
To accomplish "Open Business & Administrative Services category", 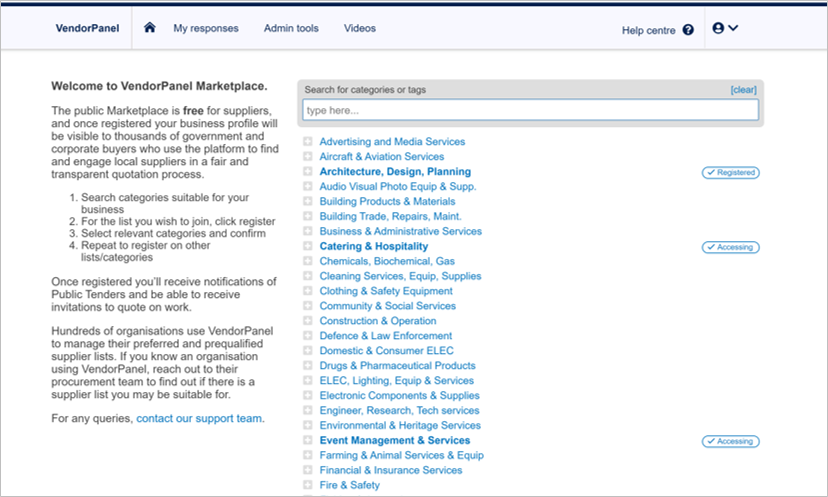I will coord(400,231).
